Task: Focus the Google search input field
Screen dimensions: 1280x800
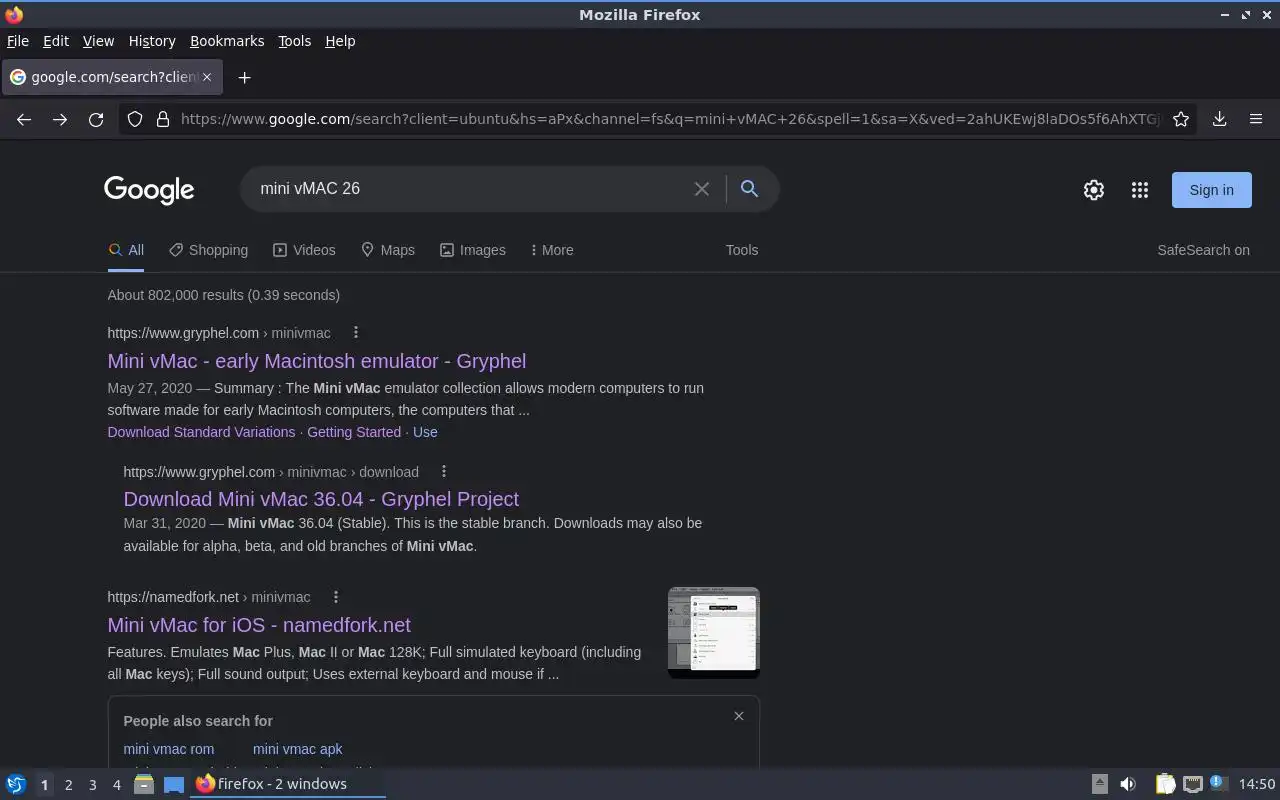Action: (x=470, y=189)
